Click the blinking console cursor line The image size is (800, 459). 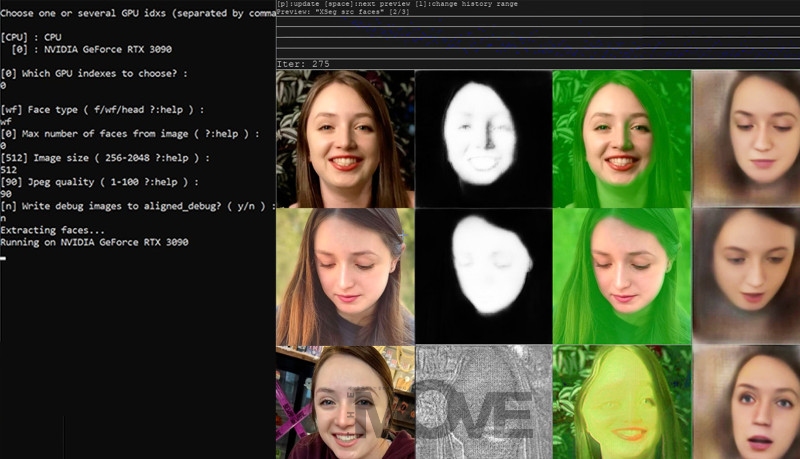[3, 259]
